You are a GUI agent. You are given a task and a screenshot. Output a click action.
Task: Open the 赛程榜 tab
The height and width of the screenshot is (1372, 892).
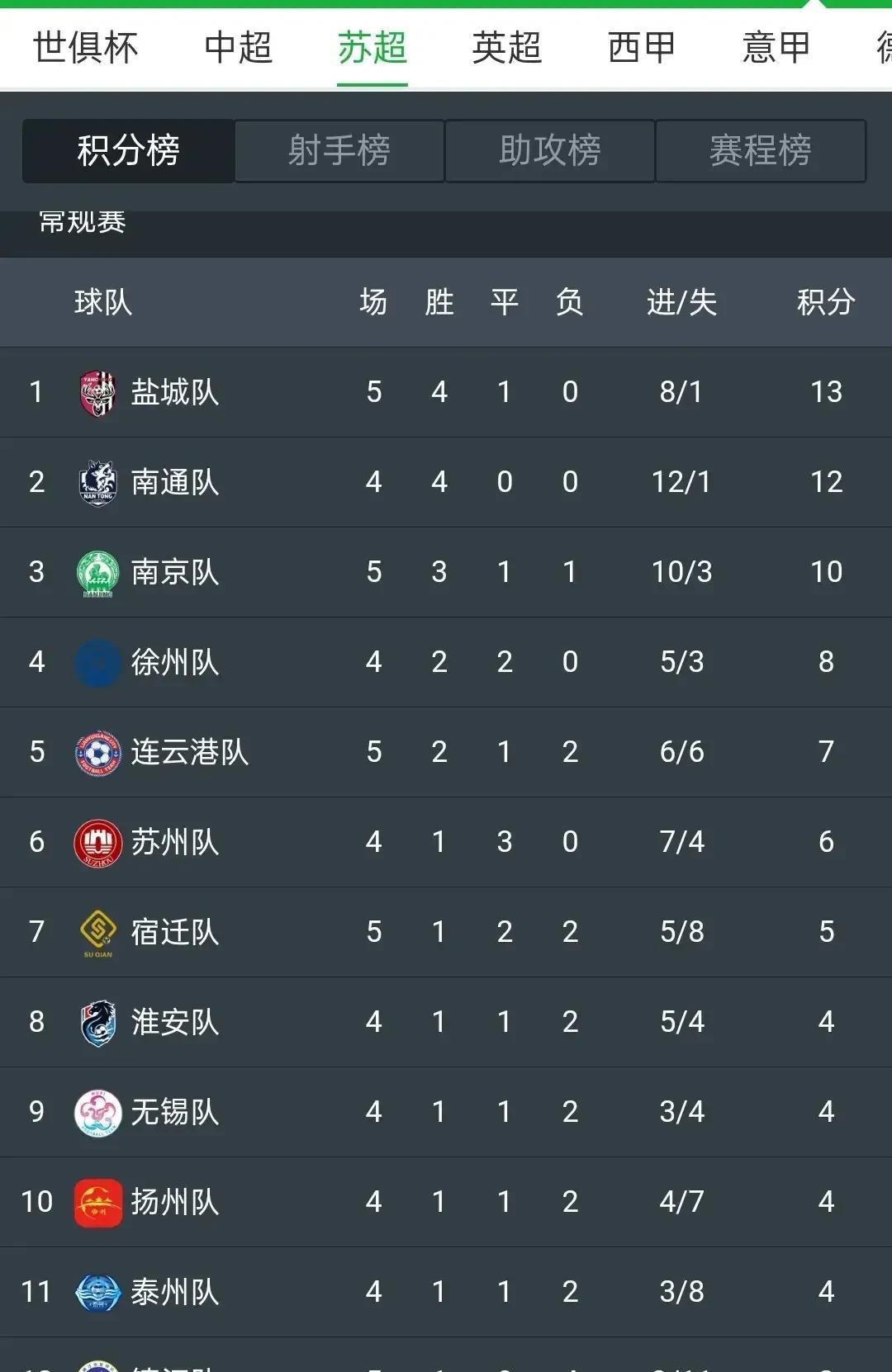tap(761, 151)
